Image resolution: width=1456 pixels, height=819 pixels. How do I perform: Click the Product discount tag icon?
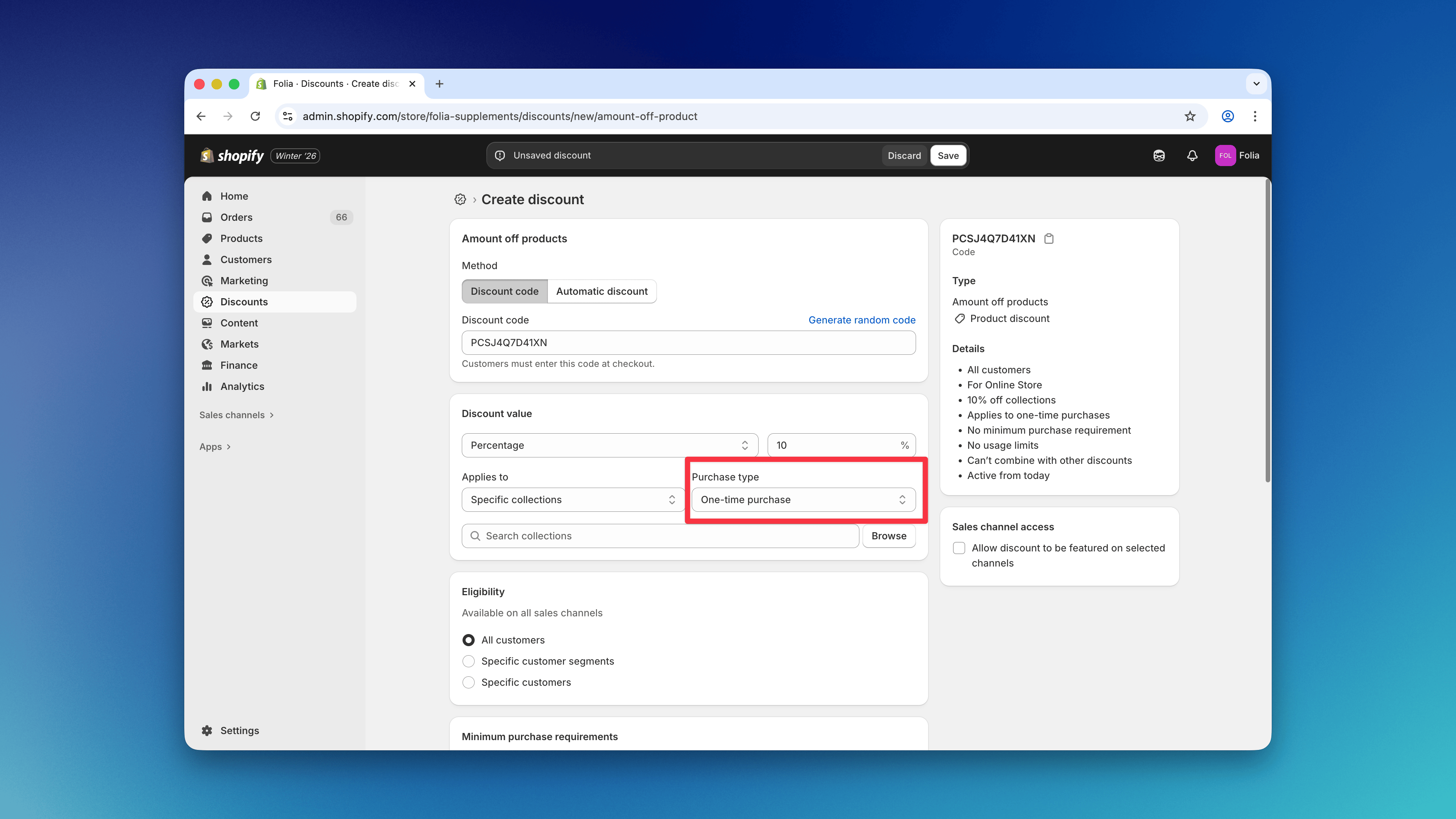959,319
